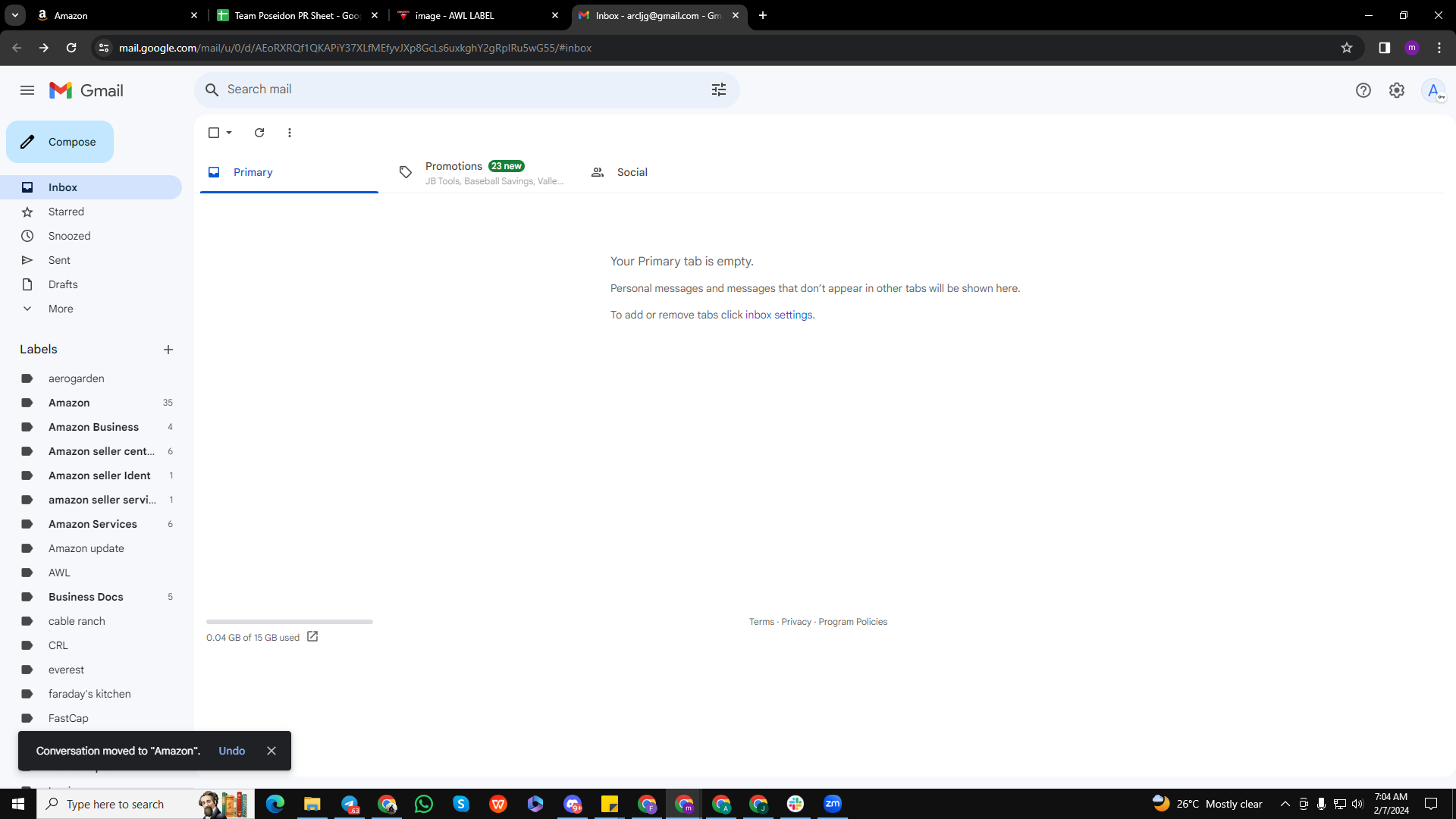Open search options filter icon
Image resolution: width=1456 pixels, height=819 pixels.
pyautogui.click(x=719, y=89)
